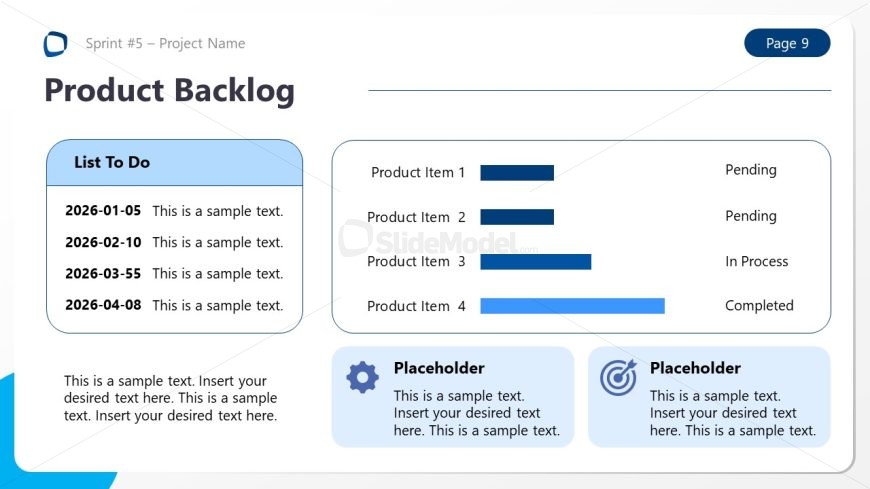870x489 pixels.
Task: Select the gear icon in first Placeholder card
Action: pos(362,377)
